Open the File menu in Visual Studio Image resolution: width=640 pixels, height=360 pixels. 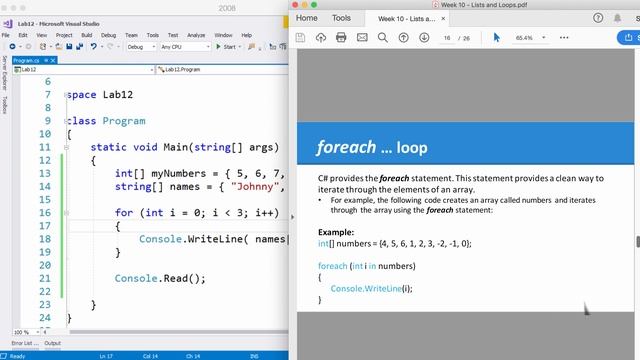coord(6,35)
